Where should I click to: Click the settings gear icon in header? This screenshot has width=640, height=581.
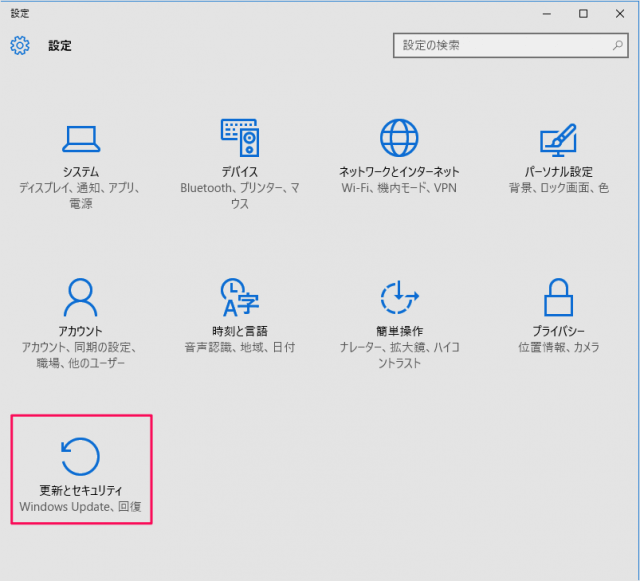(x=20, y=45)
